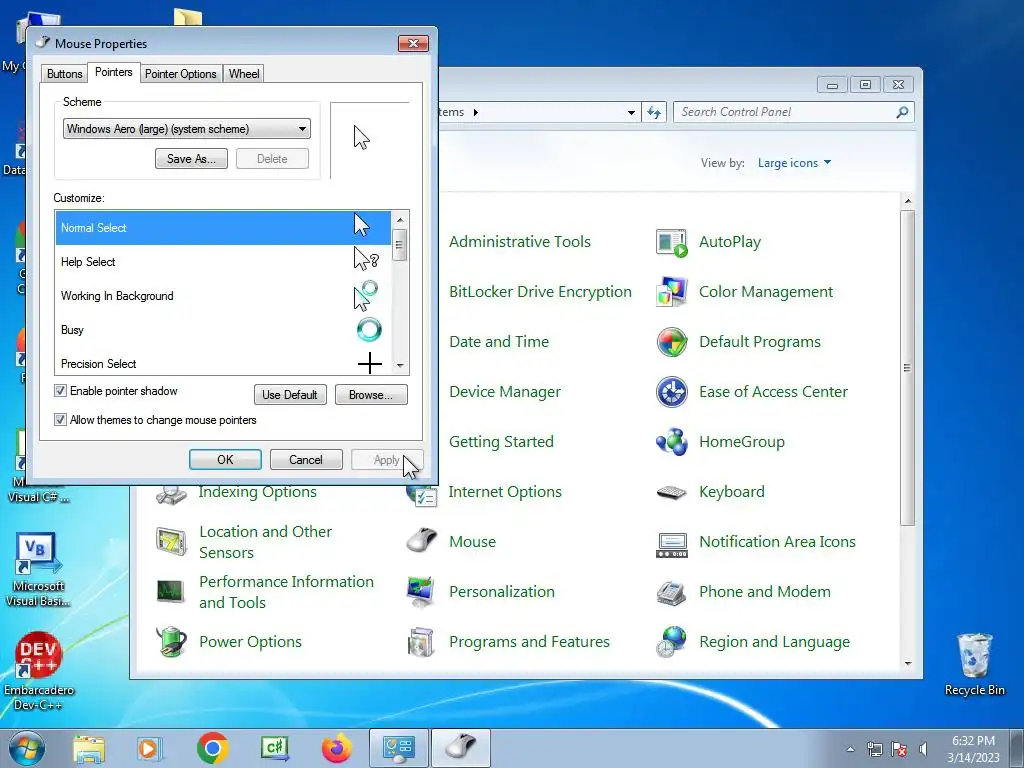Click the search magnifier in Control Panel
Image resolution: width=1024 pixels, height=768 pixels.
pyautogui.click(x=902, y=112)
